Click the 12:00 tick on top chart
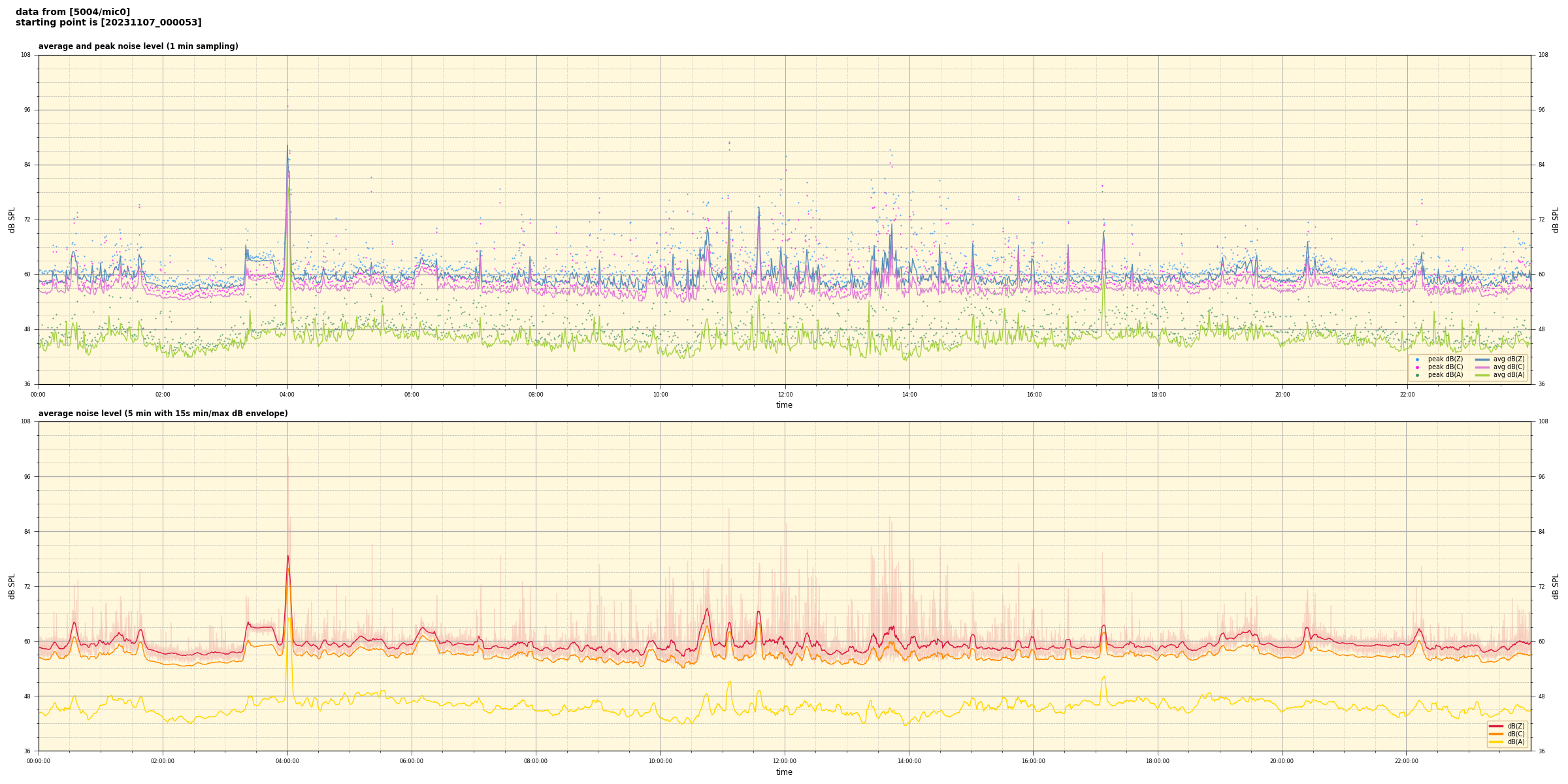Screen dimensions: 1568x784 point(785,395)
